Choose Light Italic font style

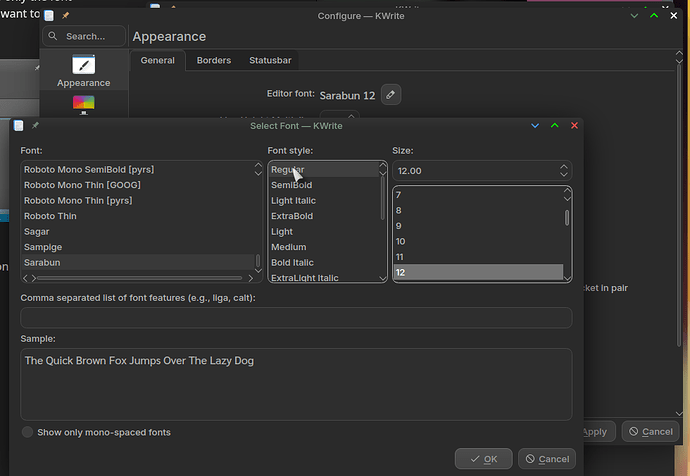tap(324, 200)
